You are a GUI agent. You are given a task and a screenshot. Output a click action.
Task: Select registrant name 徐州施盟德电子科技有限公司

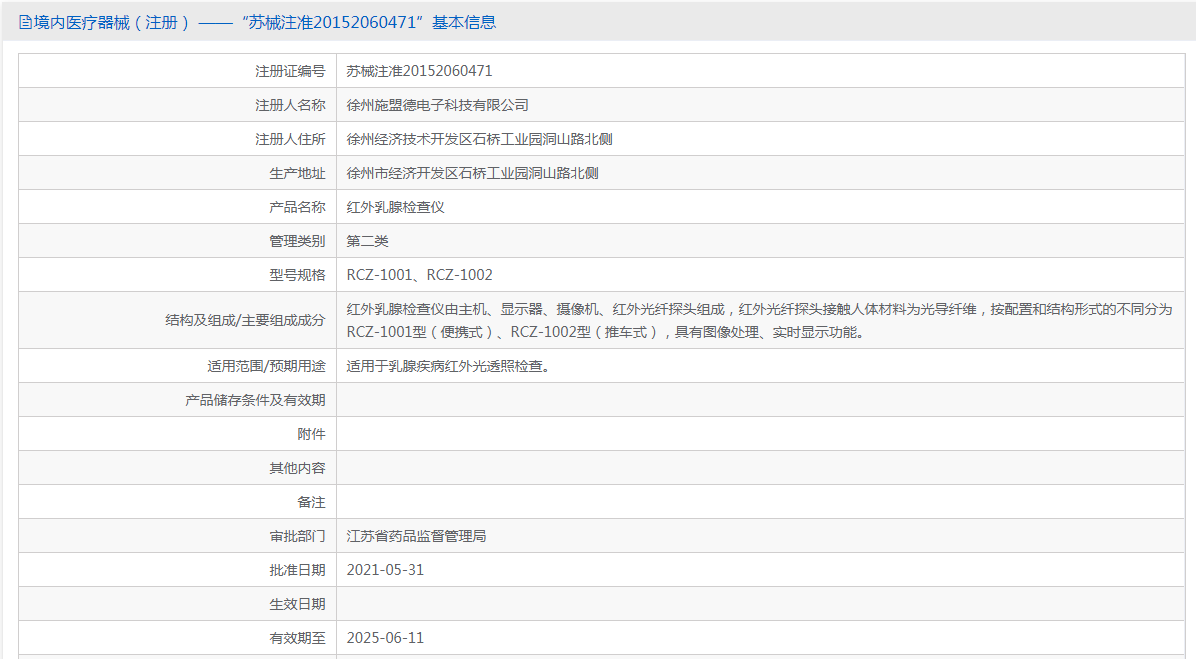coord(437,105)
